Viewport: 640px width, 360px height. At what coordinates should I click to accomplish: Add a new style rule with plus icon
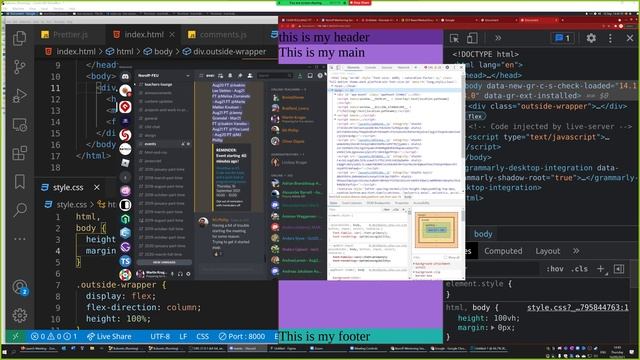[x=601, y=269]
